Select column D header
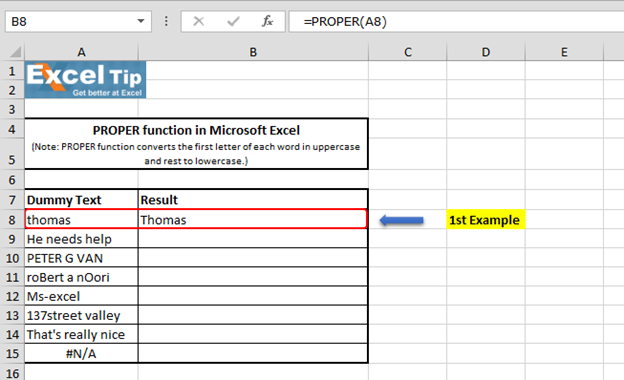This screenshot has width=624, height=380. pos(486,52)
